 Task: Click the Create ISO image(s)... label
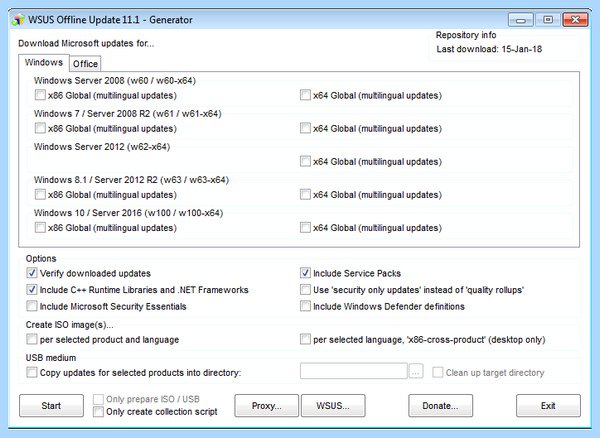(x=70, y=325)
